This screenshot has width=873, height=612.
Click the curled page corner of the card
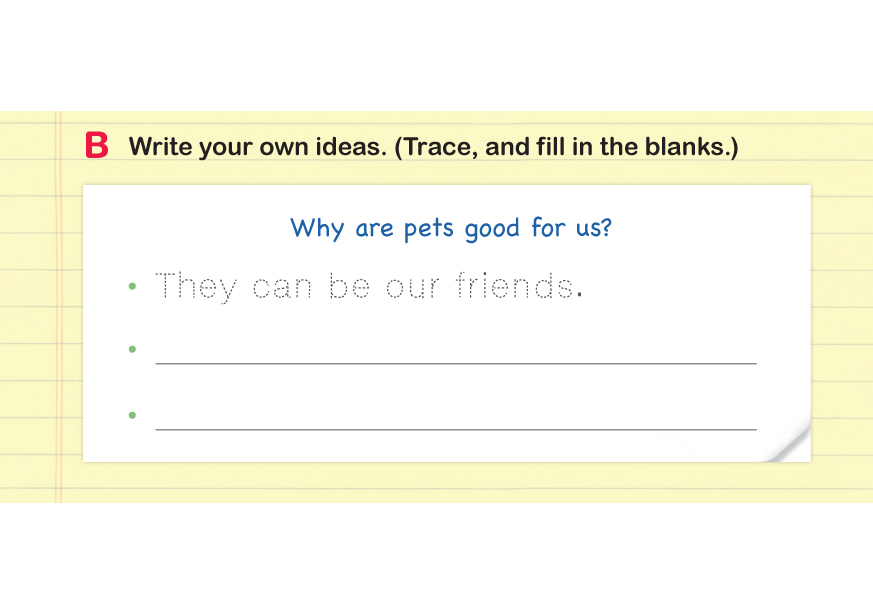791,444
